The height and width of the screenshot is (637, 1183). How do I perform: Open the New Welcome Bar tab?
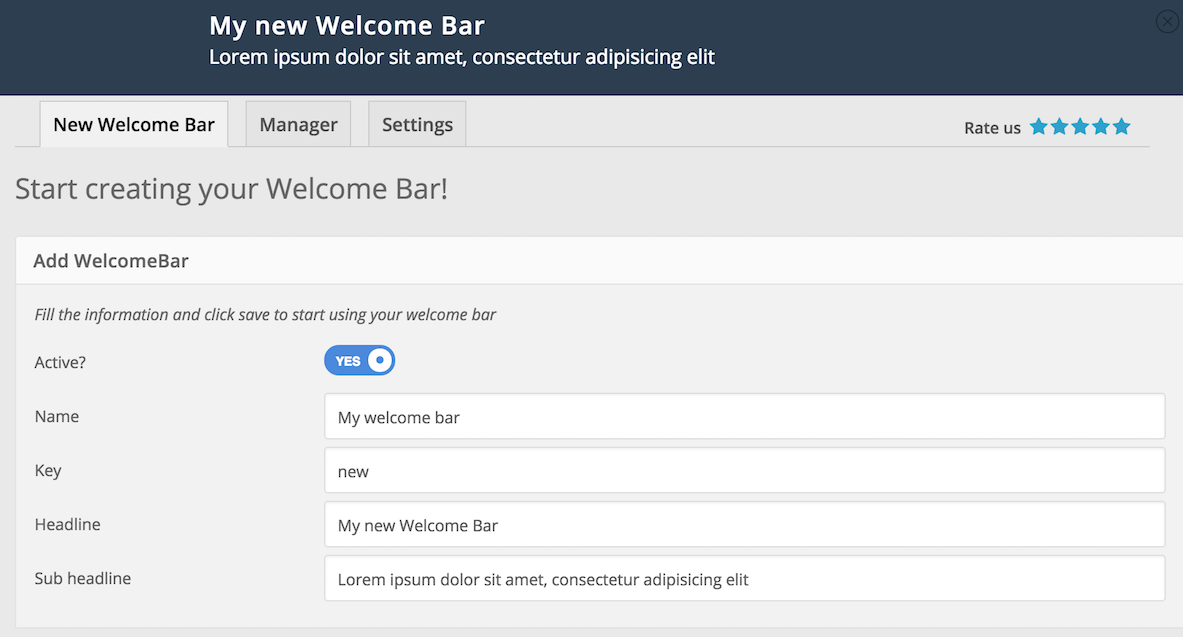point(134,125)
